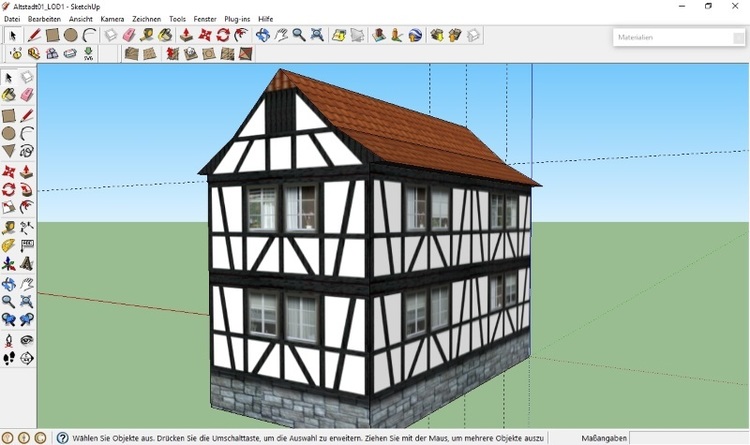Select Eraser in the left tool palette

coord(26,95)
